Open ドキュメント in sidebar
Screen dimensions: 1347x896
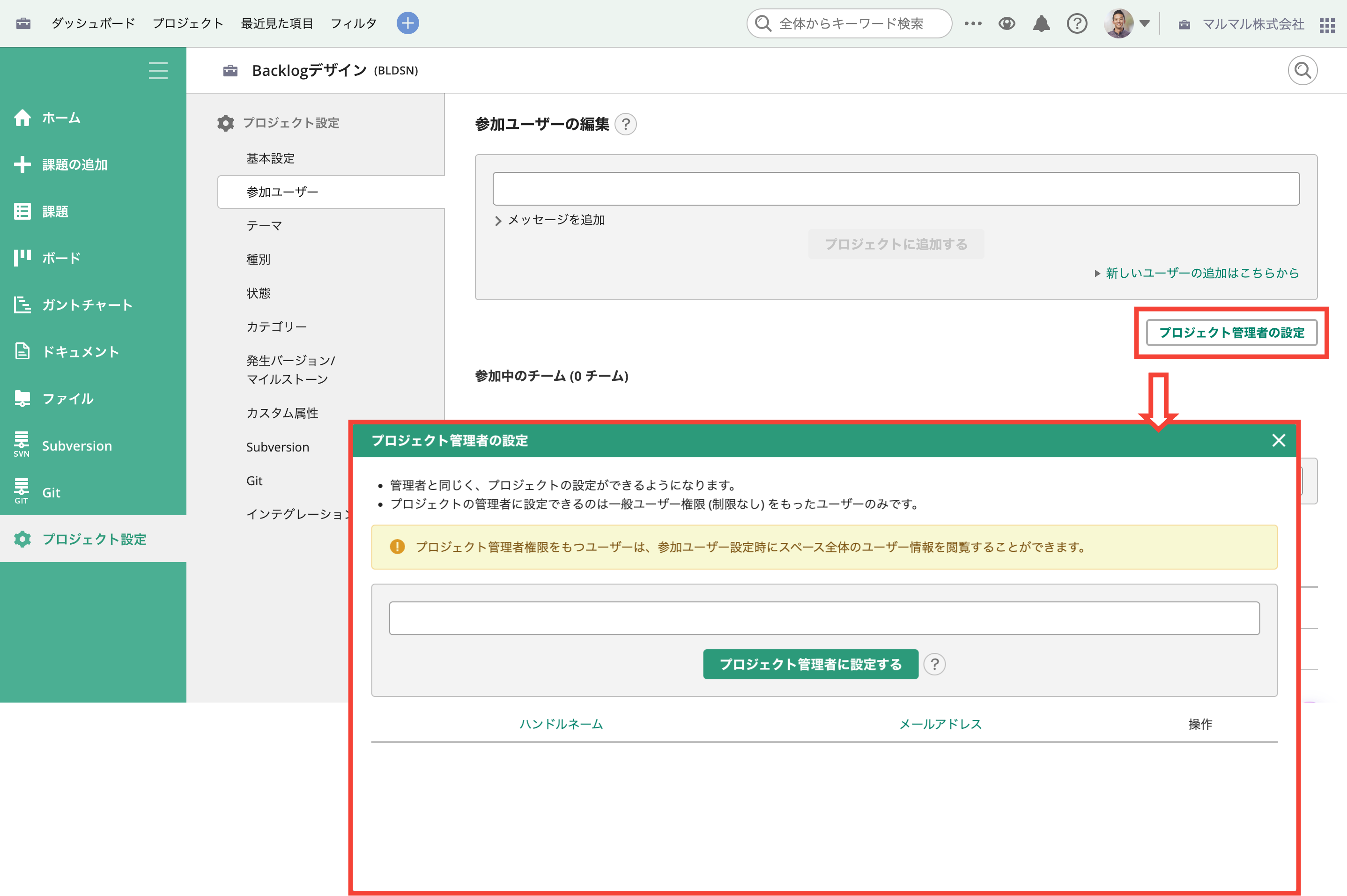(x=93, y=352)
